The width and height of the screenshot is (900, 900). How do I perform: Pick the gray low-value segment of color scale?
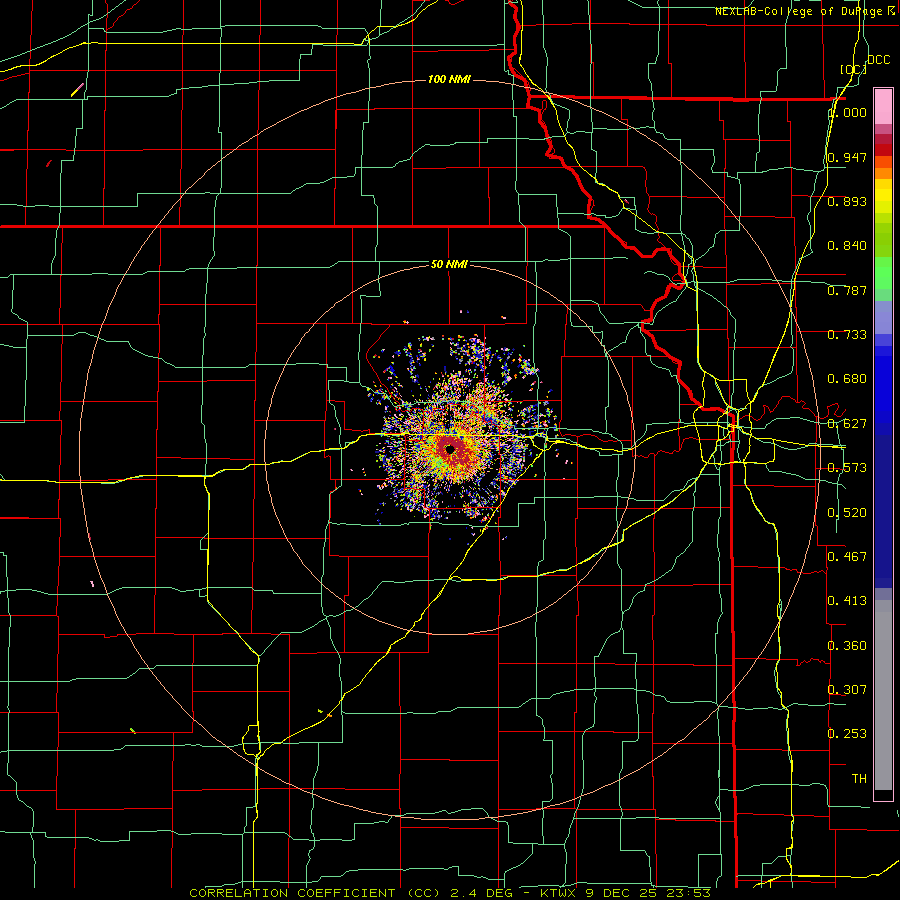pyautogui.click(x=883, y=695)
